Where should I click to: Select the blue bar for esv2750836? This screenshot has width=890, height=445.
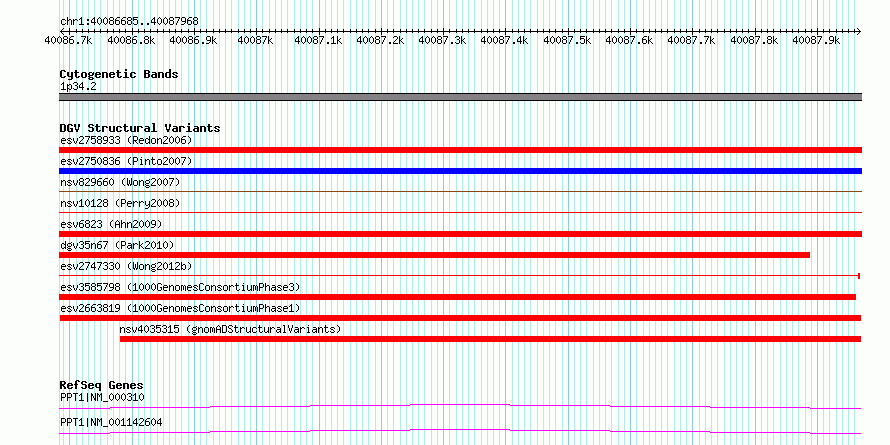pyautogui.click(x=460, y=171)
